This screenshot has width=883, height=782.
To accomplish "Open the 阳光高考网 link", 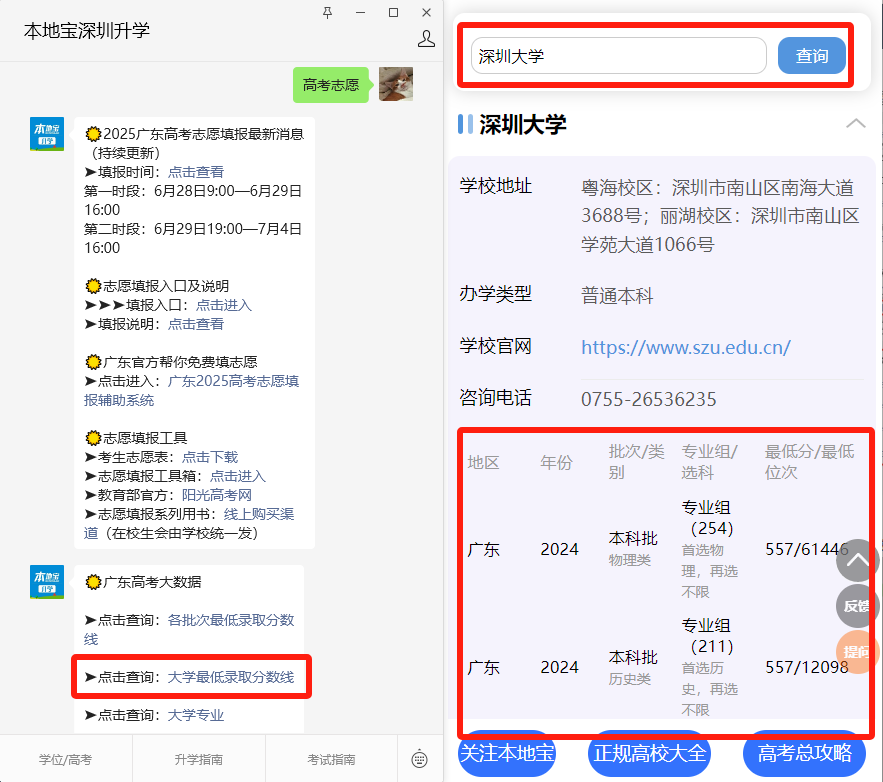I will click(217, 495).
